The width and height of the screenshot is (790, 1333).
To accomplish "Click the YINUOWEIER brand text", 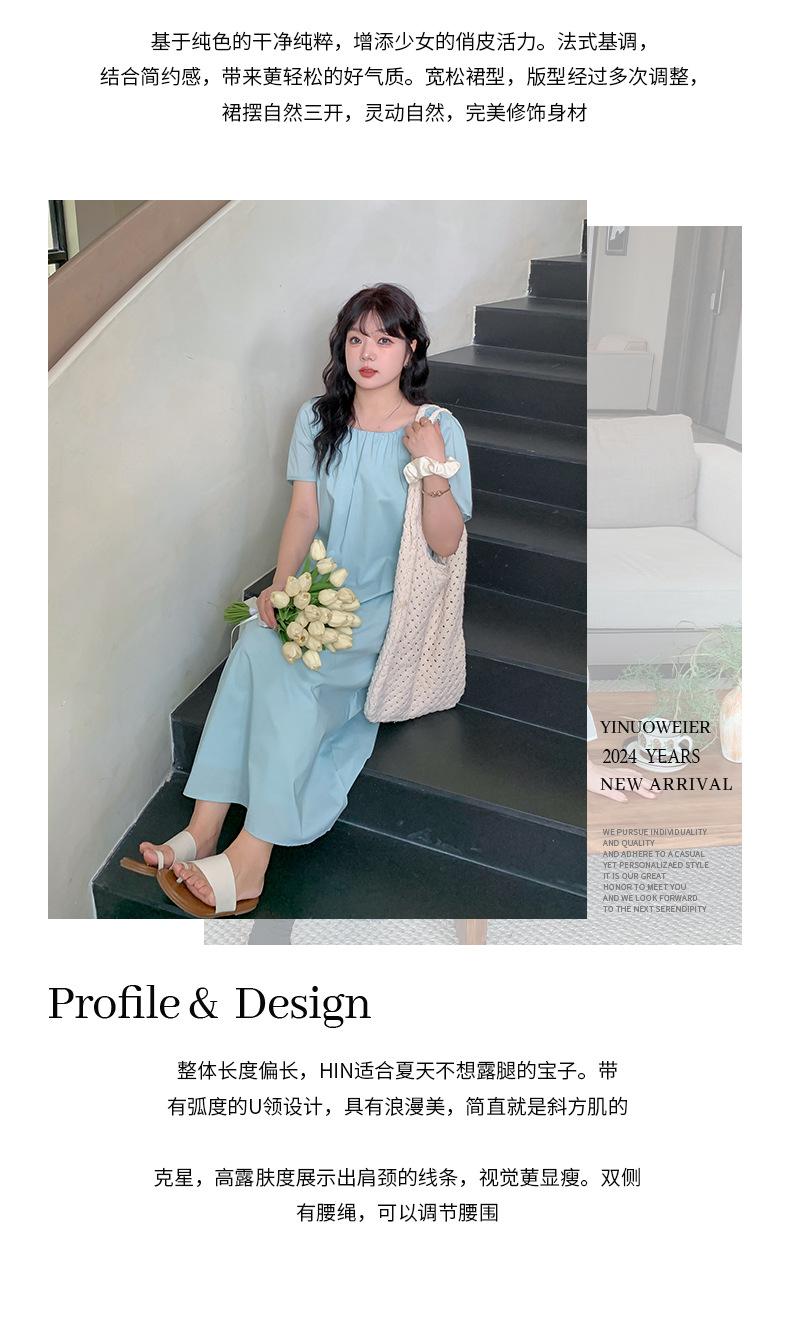I will 655,727.
